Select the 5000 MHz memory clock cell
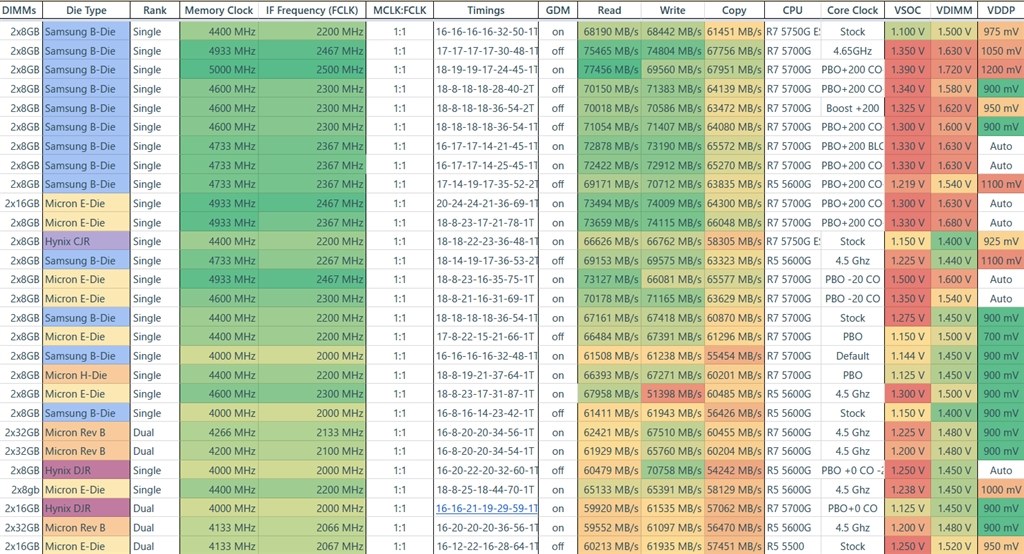The height and width of the screenshot is (554, 1024). pos(219,69)
